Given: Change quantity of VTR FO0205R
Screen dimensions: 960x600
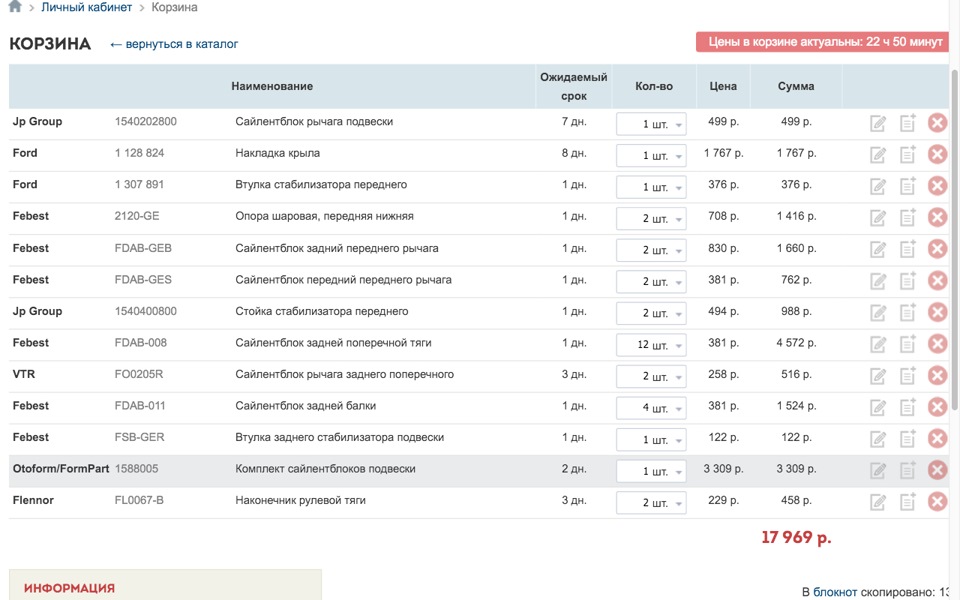Looking at the screenshot, I should click(x=651, y=377).
